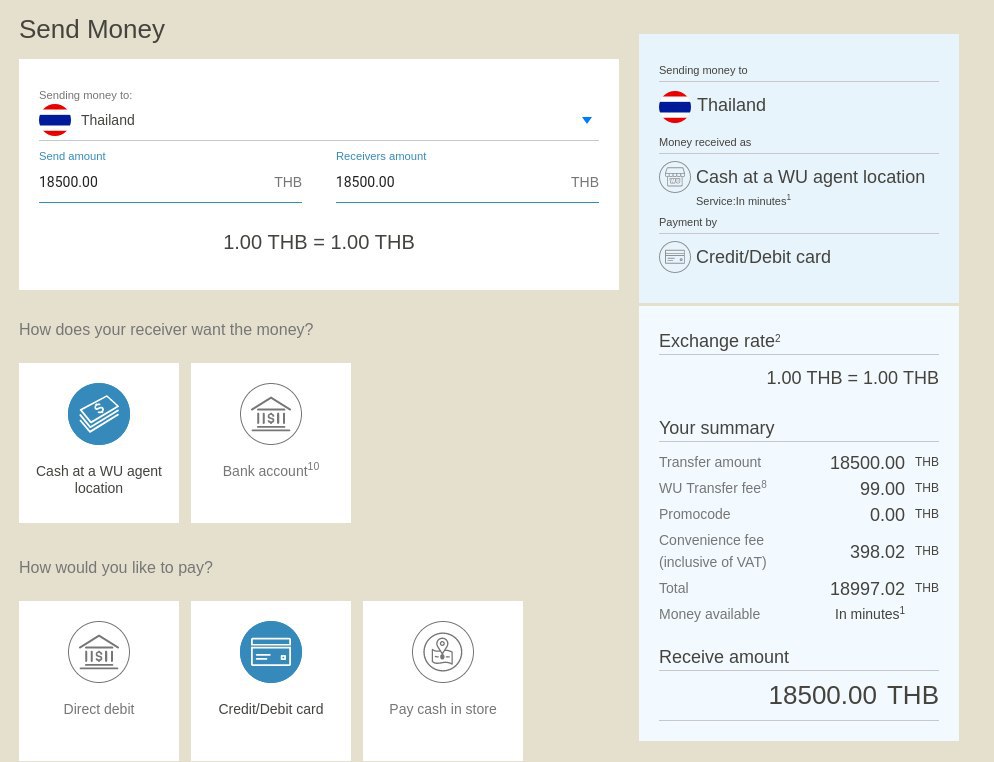Click the Exchange rate heading in the summary

pos(720,340)
